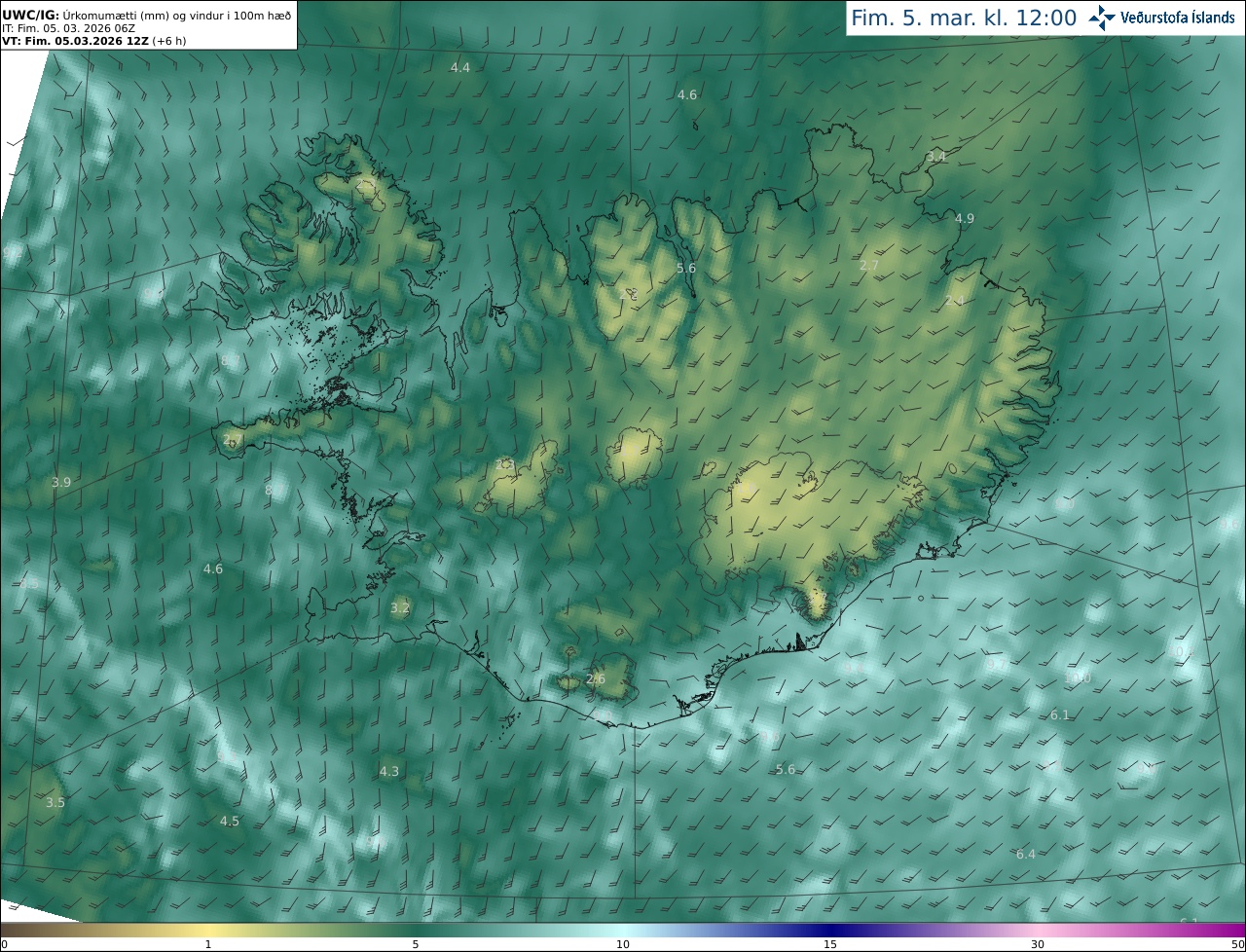This screenshot has width=1246, height=952.
Task: Select the 'Fim. 5. mar. kl. 12:00' header
Action: pyautogui.click(x=964, y=18)
